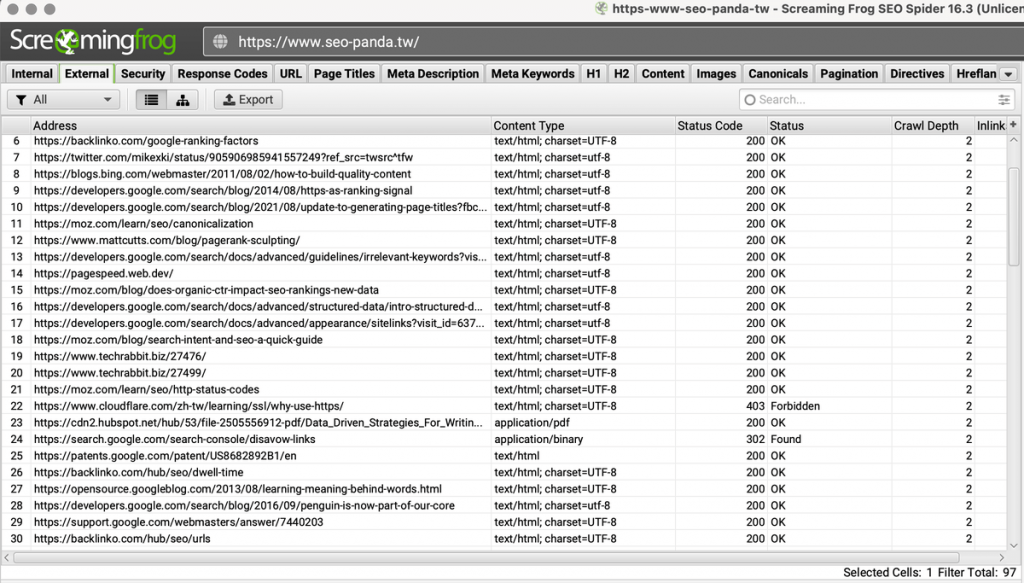Select the cloudflare.com why-use-https address
The image size is (1024, 583).
pos(189,406)
